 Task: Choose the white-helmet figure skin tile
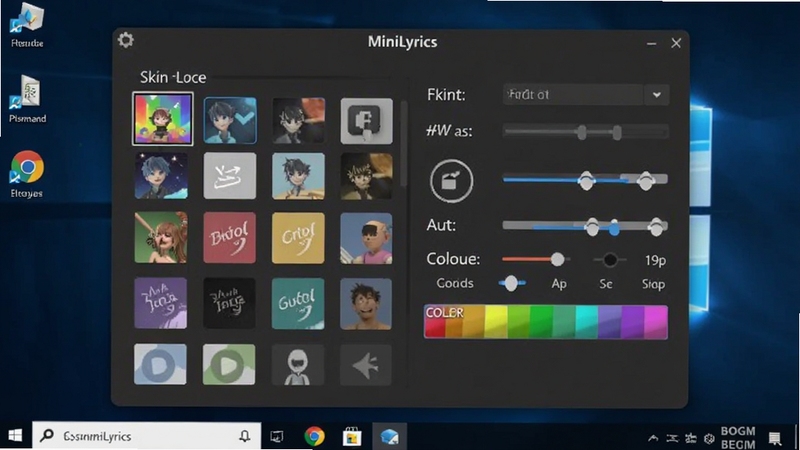[x=297, y=365]
